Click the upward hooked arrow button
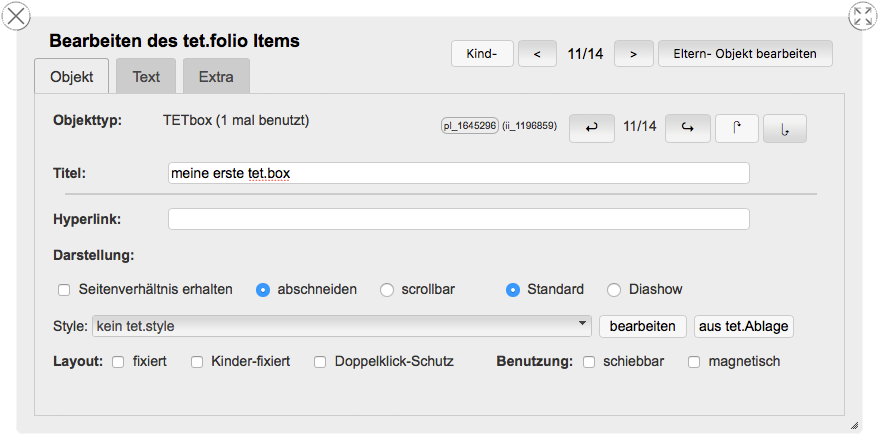This screenshot has height=440, width=881. (x=737, y=127)
